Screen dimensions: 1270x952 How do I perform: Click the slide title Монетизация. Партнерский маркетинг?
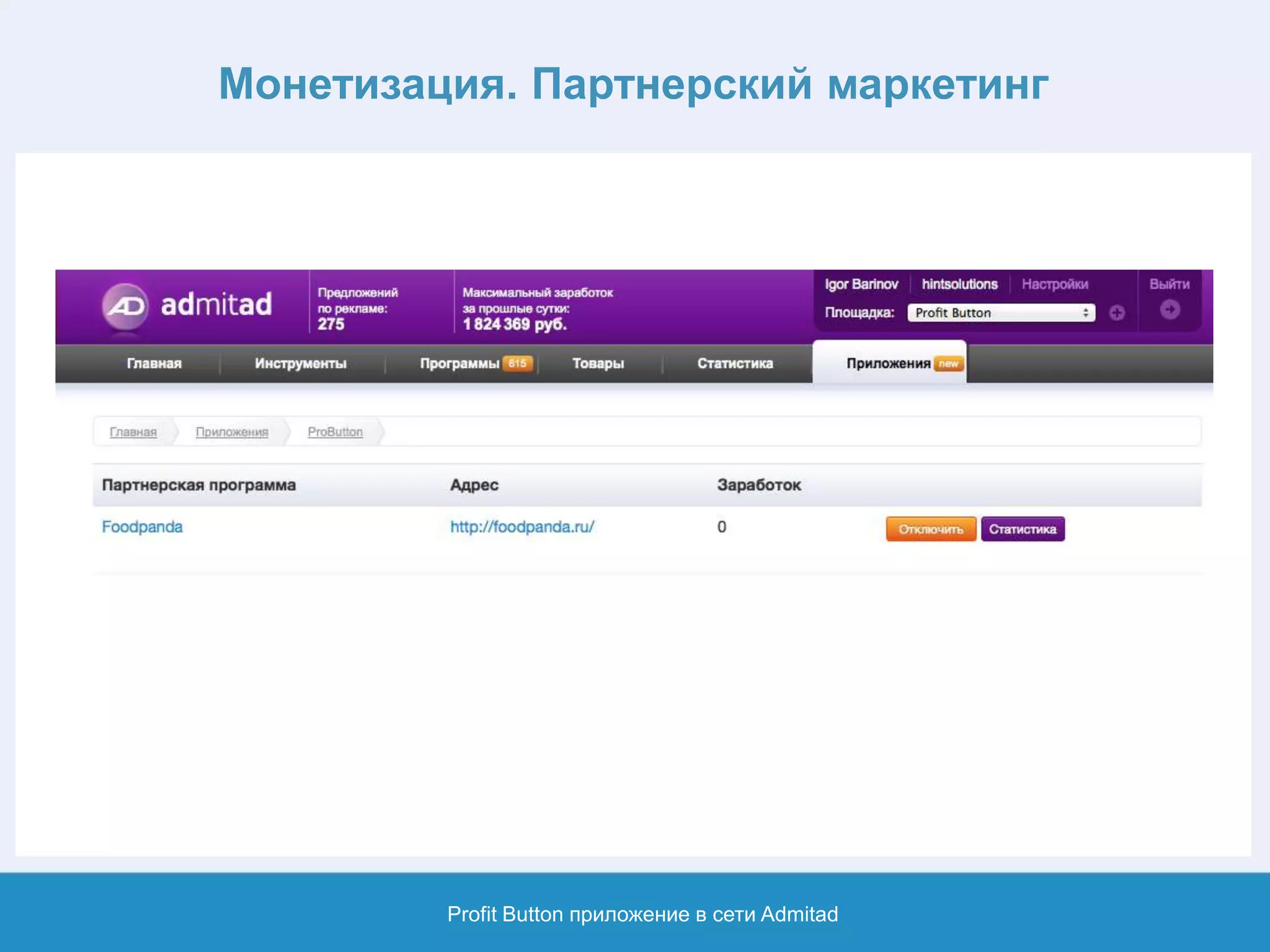coord(634,84)
